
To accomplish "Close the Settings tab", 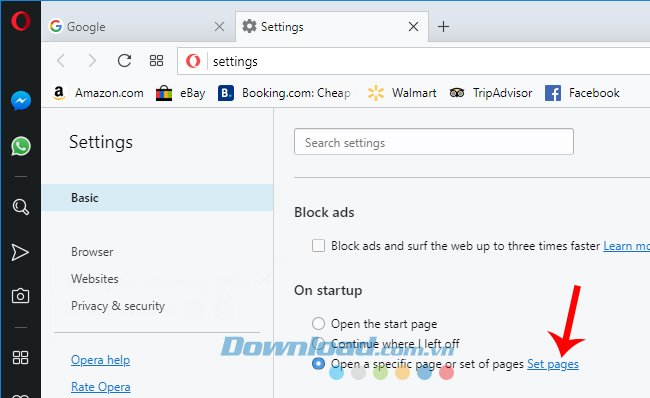I will click(413, 27).
